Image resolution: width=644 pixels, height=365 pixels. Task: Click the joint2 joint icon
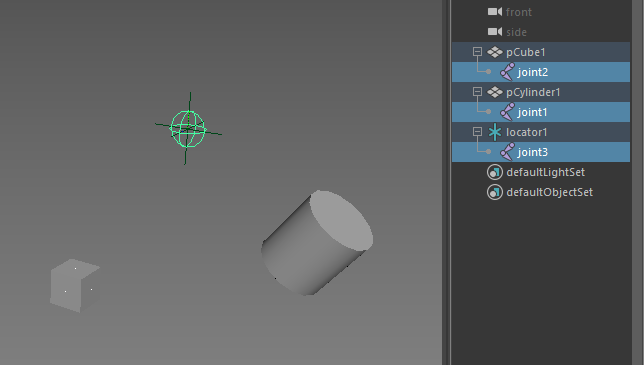click(507, 72)
